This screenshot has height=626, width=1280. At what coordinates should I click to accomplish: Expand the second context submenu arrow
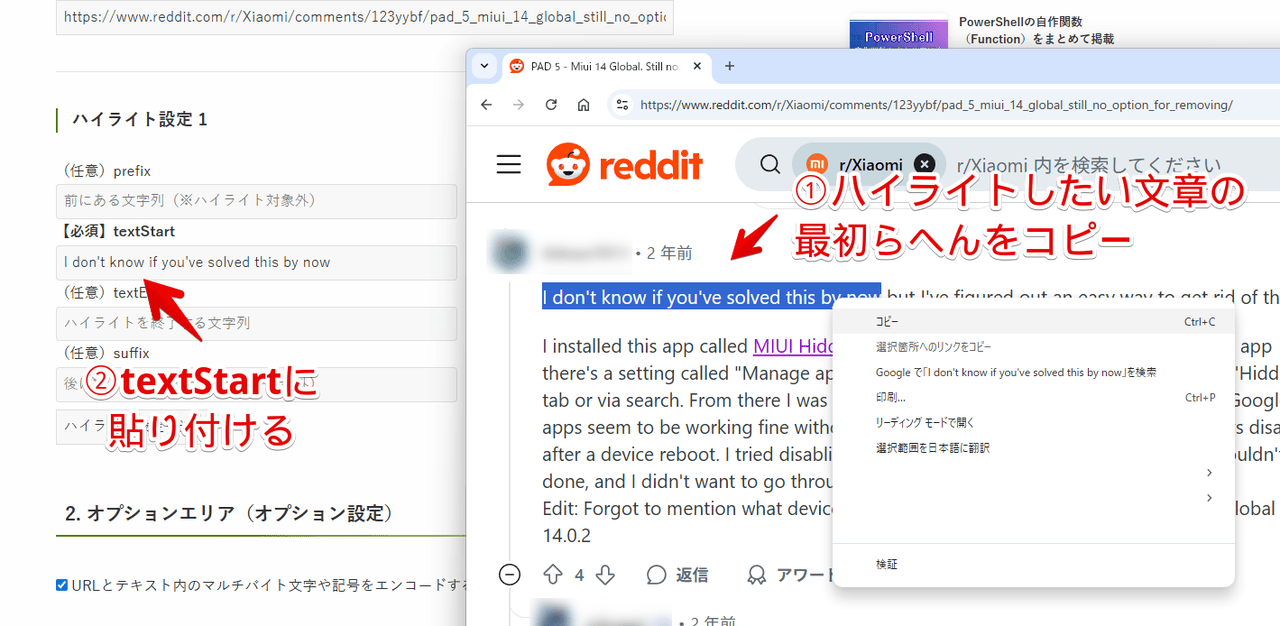(x=1209, y=498)
